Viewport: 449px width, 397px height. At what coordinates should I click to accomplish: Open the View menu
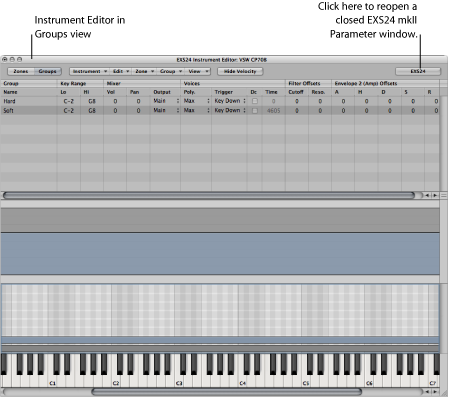(x=198, y=71)
